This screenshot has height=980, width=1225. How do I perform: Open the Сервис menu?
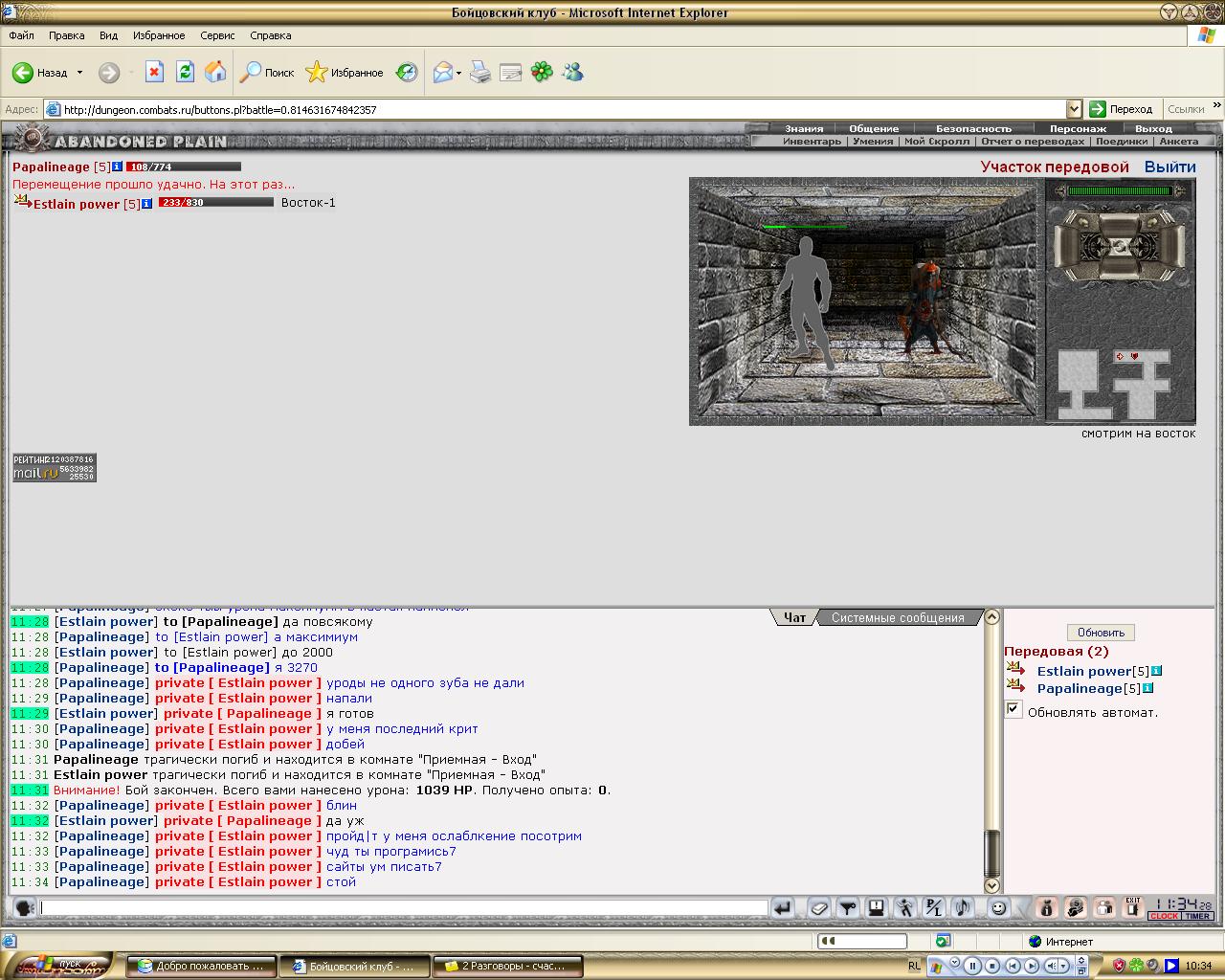click(217, 35)
